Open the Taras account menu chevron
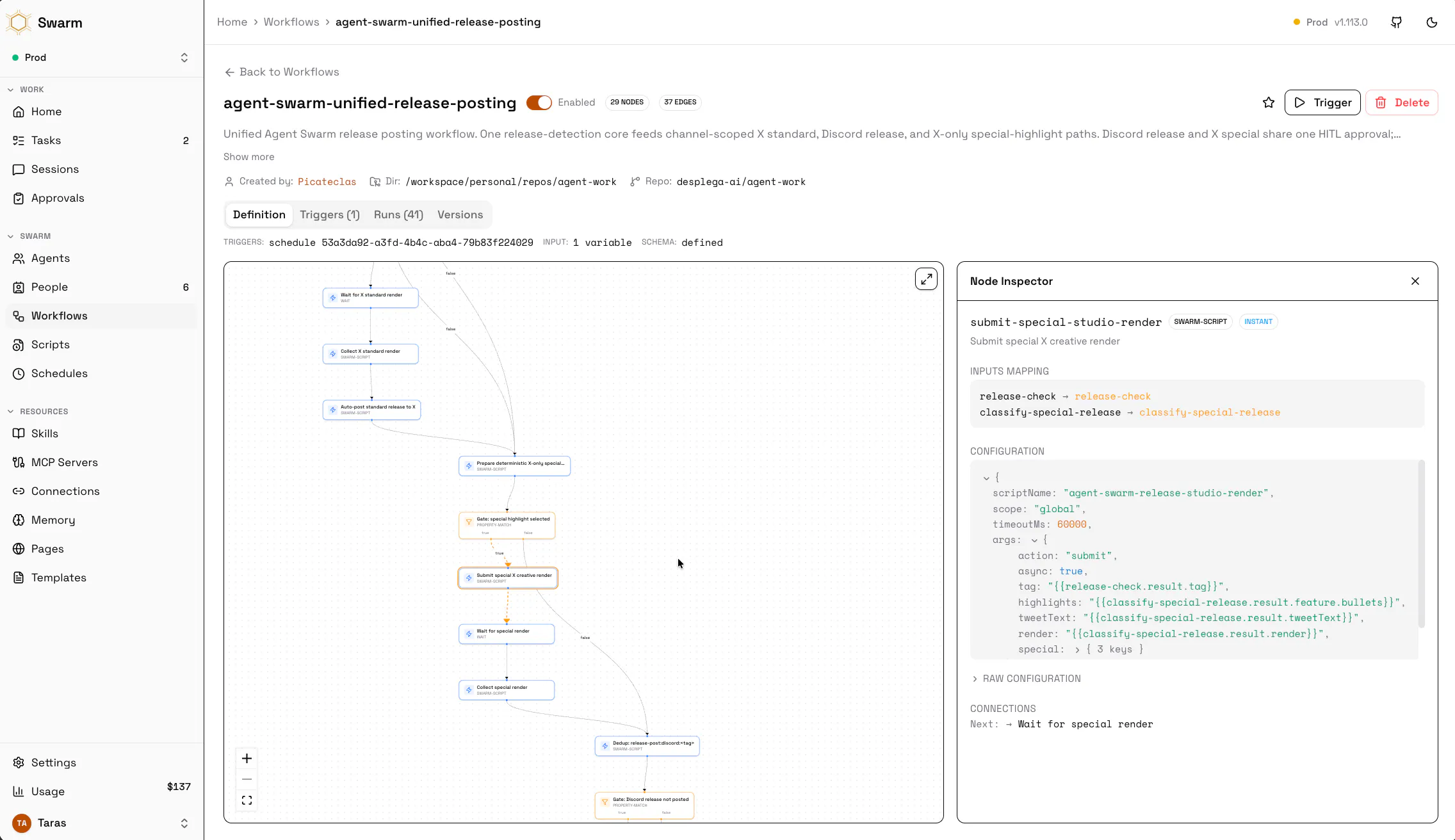Screen dimensions: 1455x840 tap(184, 823)
